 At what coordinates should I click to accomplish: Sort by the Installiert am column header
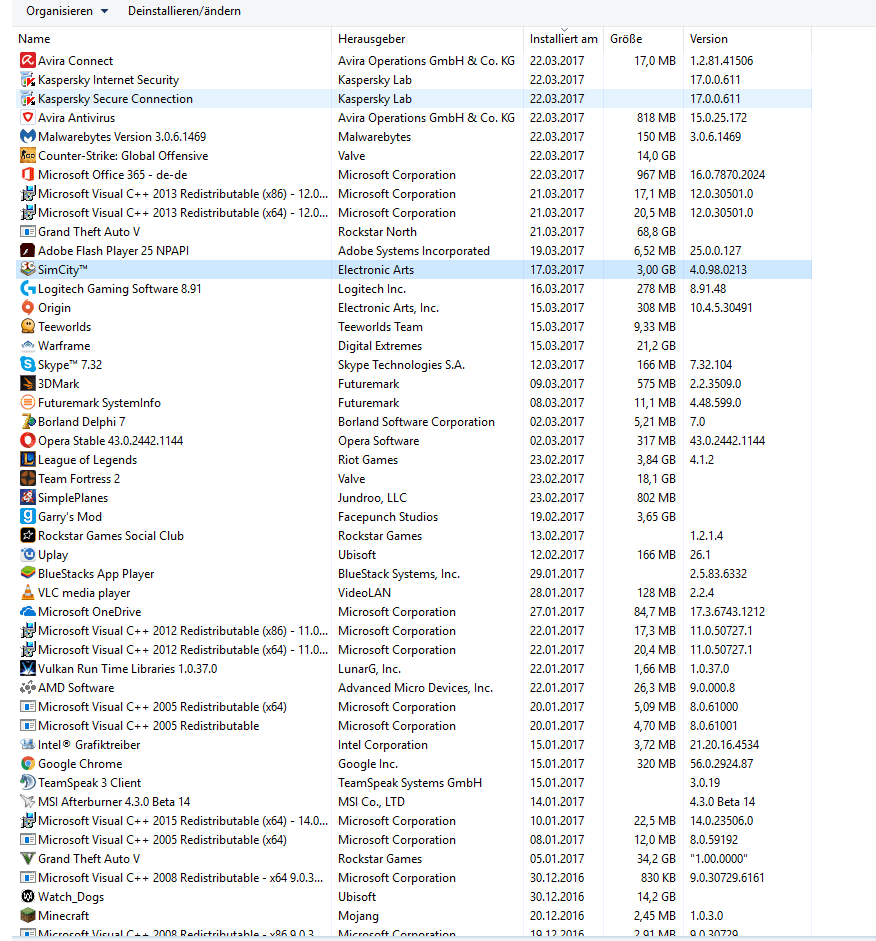(563, 39)
